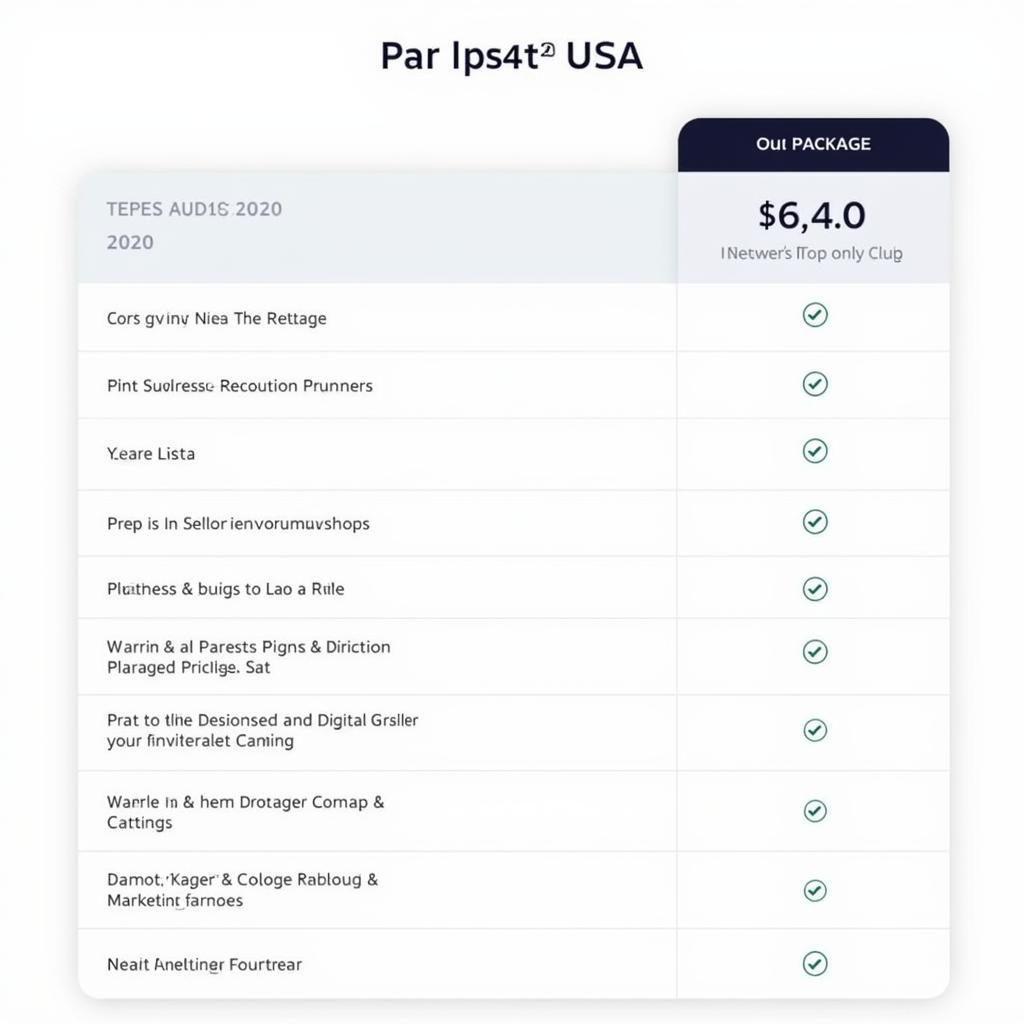Image resolution: width=1024 pixels, height=1024 pixels.
Task: Click the $6,4.0 price value
Action: click(812, 216)
